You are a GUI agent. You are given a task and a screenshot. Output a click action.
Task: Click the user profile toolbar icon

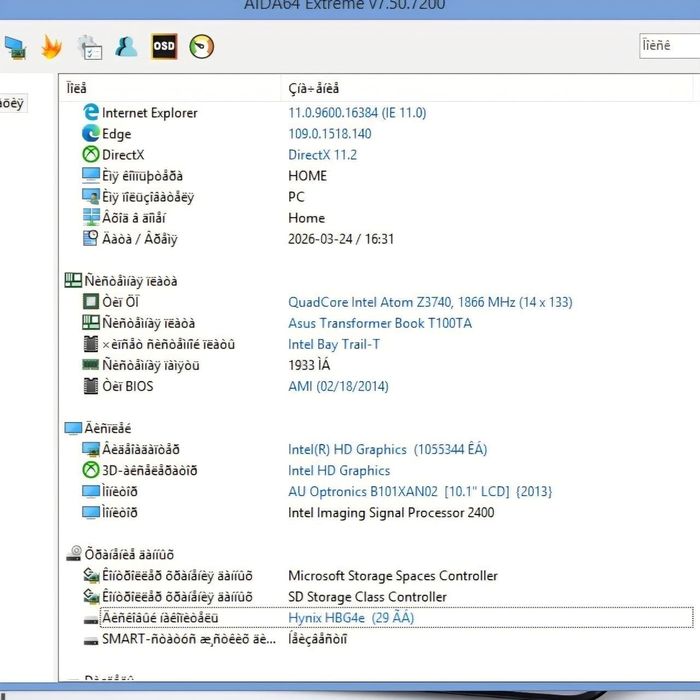[126, 46]
